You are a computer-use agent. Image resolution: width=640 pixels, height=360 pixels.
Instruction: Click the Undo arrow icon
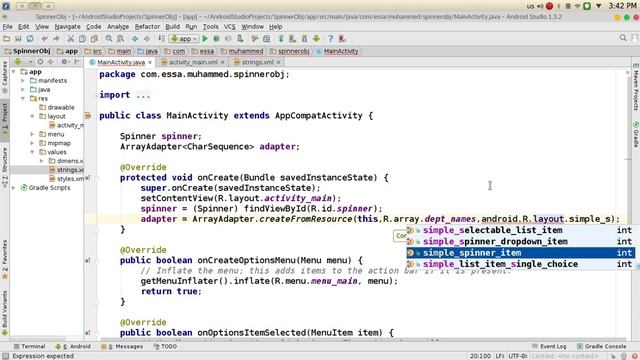pos(44,39)
